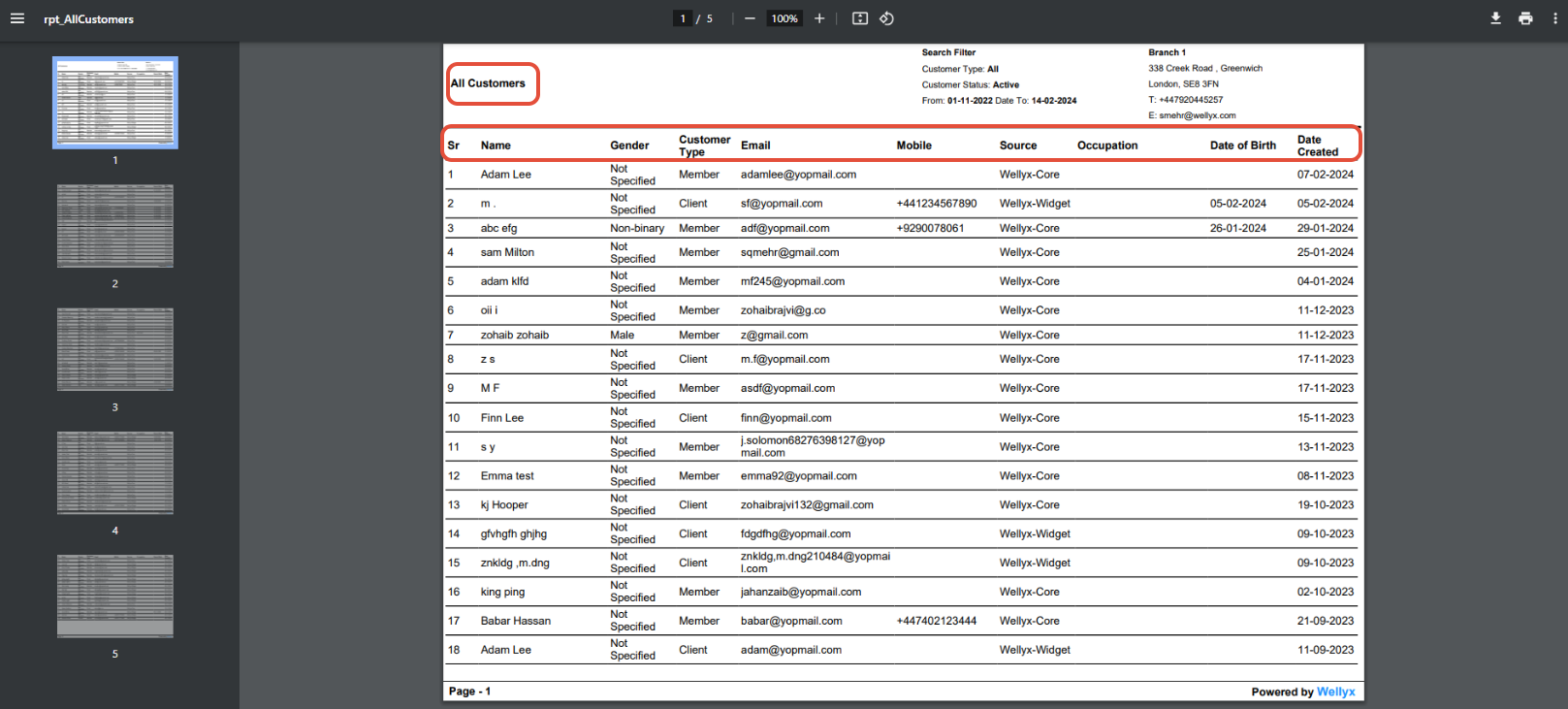Click mobile number +447402123444
1568x709 pixels.
[x=937, y=621]
